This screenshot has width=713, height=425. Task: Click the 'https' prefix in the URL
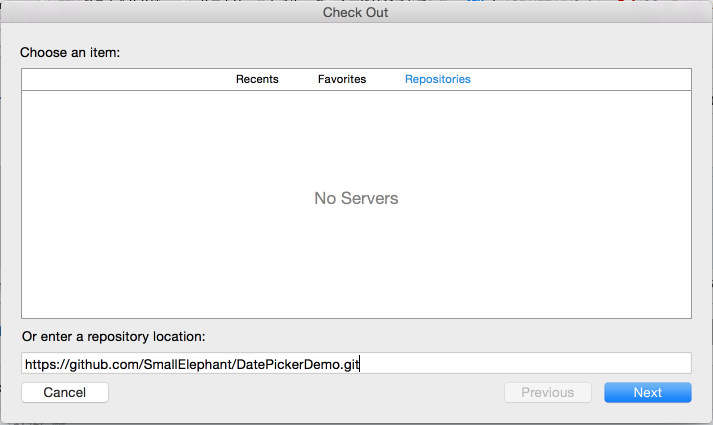pyautogui.click(x=40, y=364)
